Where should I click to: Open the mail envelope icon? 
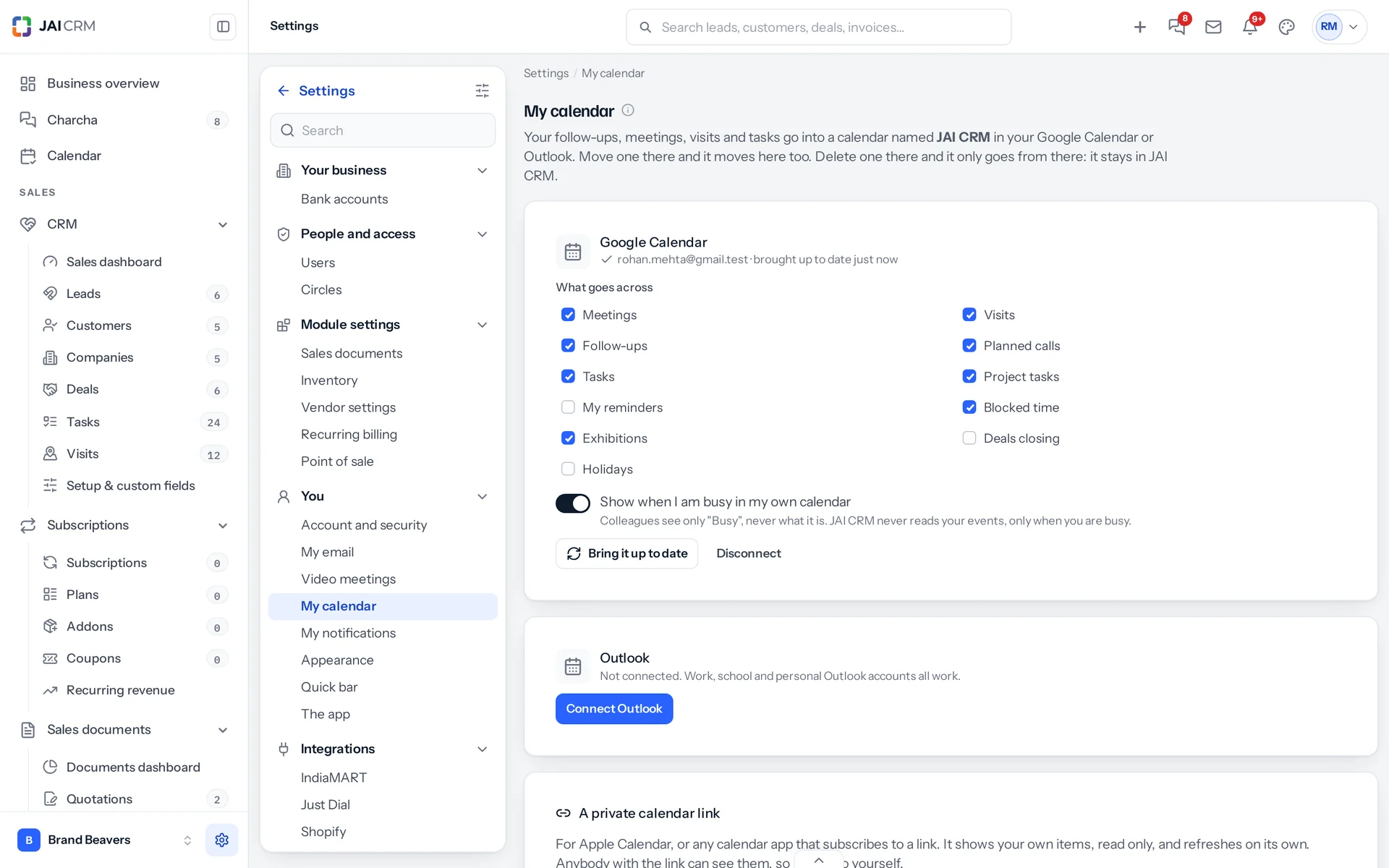1213,27
